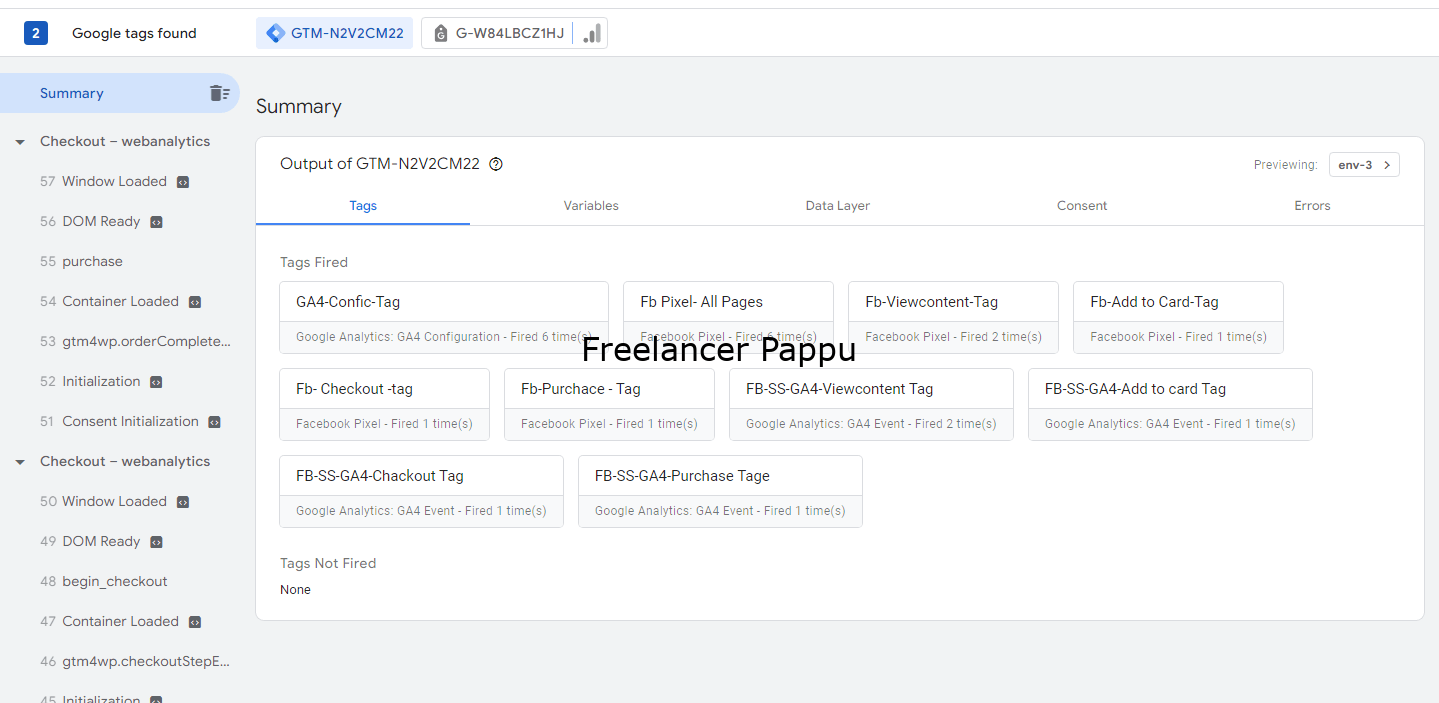Collapse the first Checkout – webanalytics group

[20, 142]
